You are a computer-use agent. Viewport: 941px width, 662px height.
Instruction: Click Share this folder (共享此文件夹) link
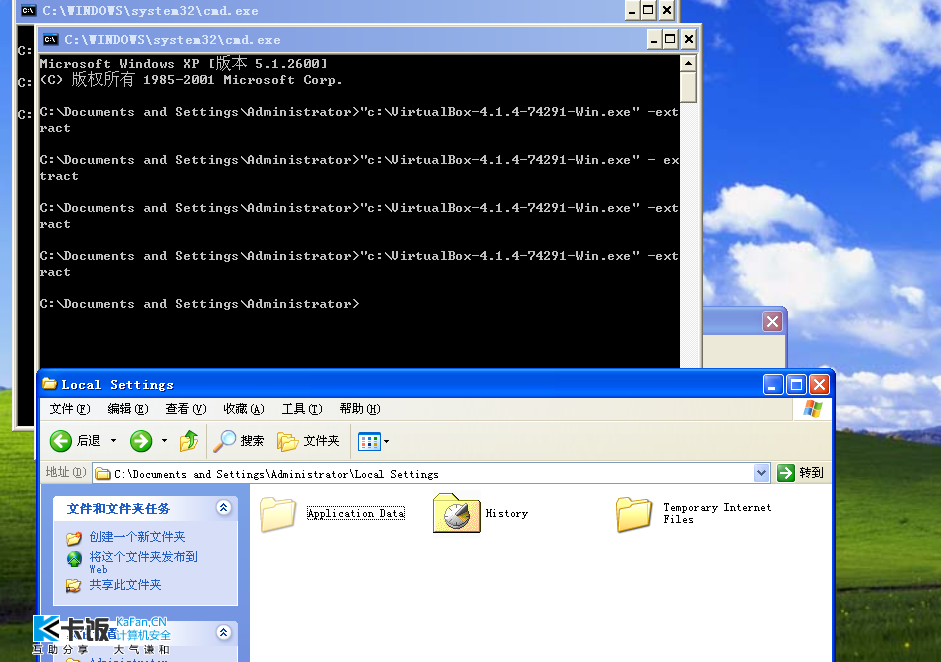click(x=125, y=585)
